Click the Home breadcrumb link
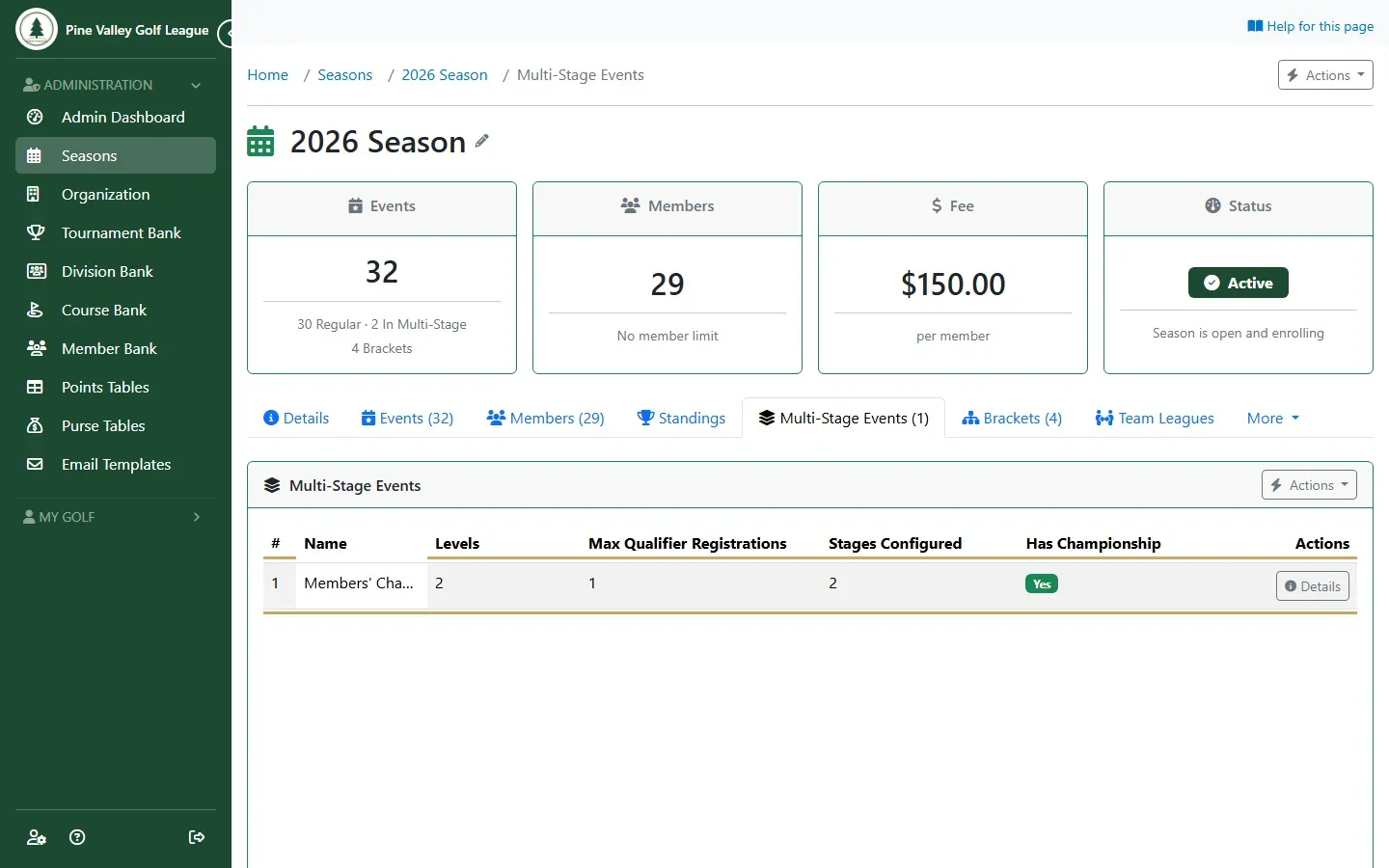 [x=267, y=75]
